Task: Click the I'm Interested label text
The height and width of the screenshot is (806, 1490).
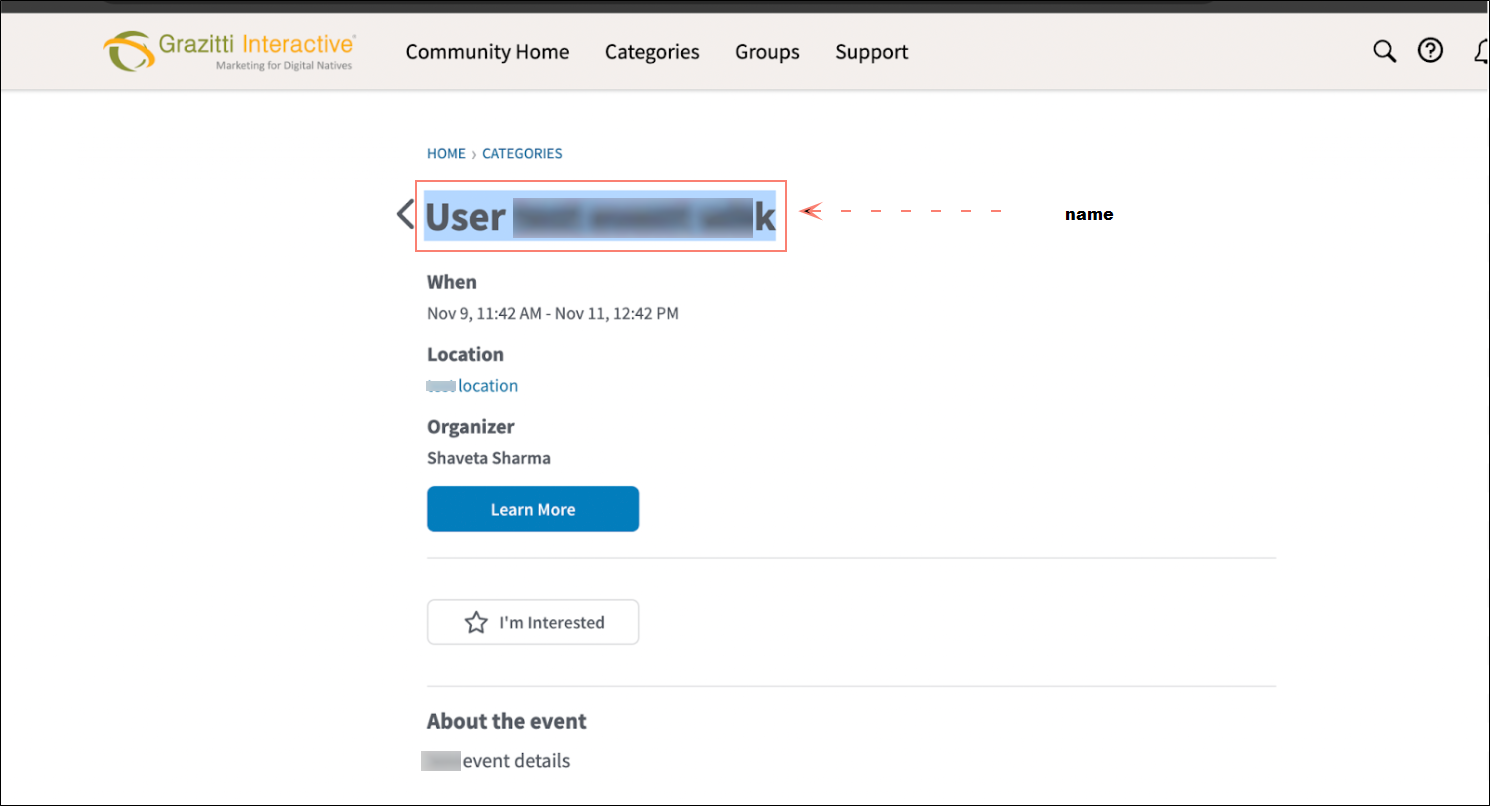Action: click(x=552, y=622)
